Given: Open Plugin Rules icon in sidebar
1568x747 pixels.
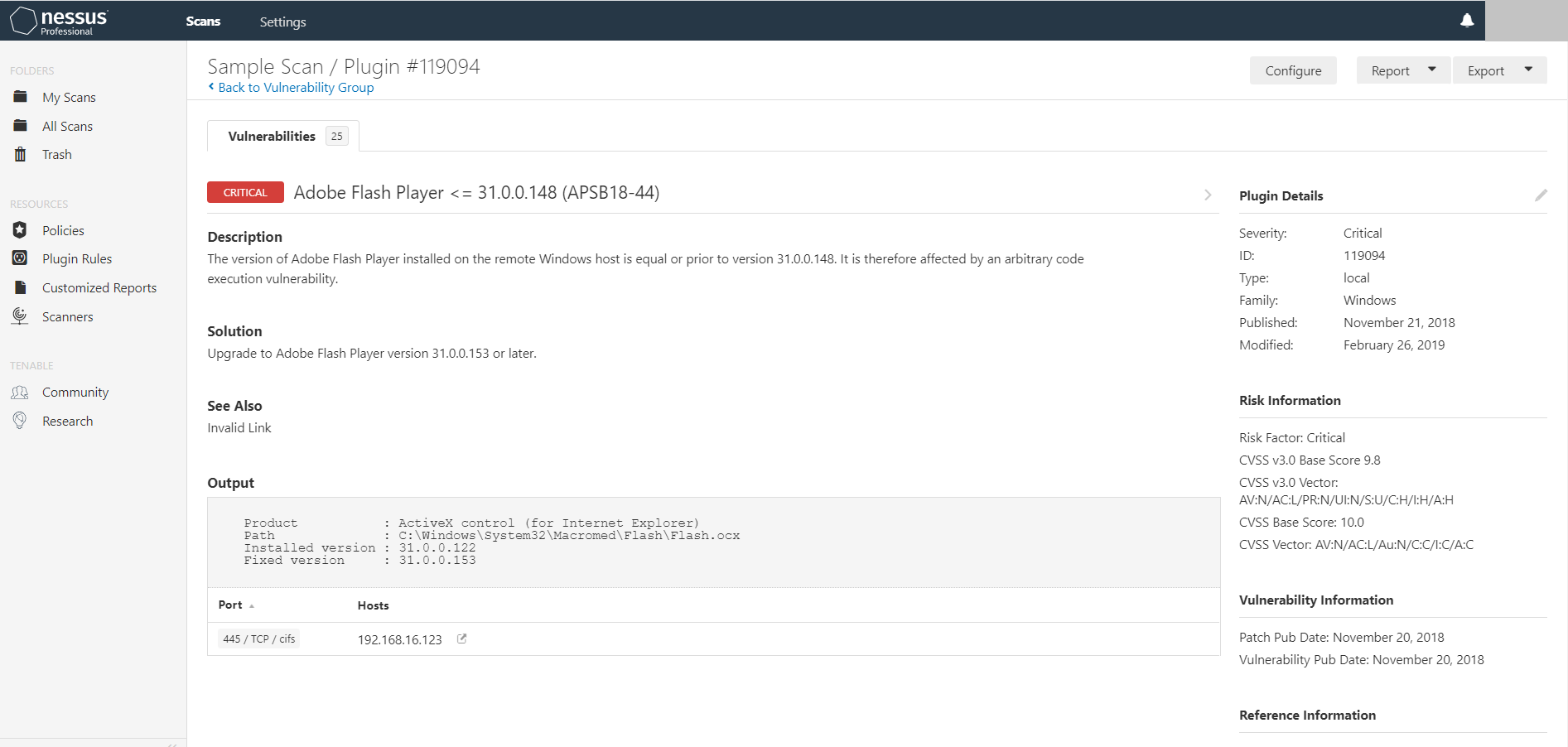Looking at the screenshot, I should (21, 258).
